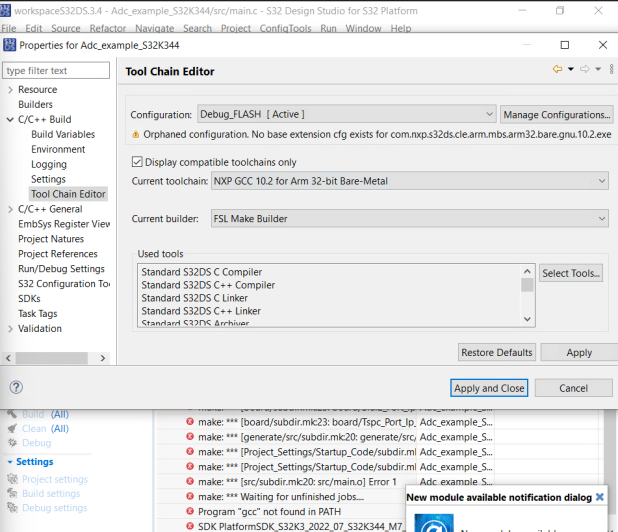Screen dimensions: 618x532
Task: Click the type filter text field
Action: pos(56,71)
